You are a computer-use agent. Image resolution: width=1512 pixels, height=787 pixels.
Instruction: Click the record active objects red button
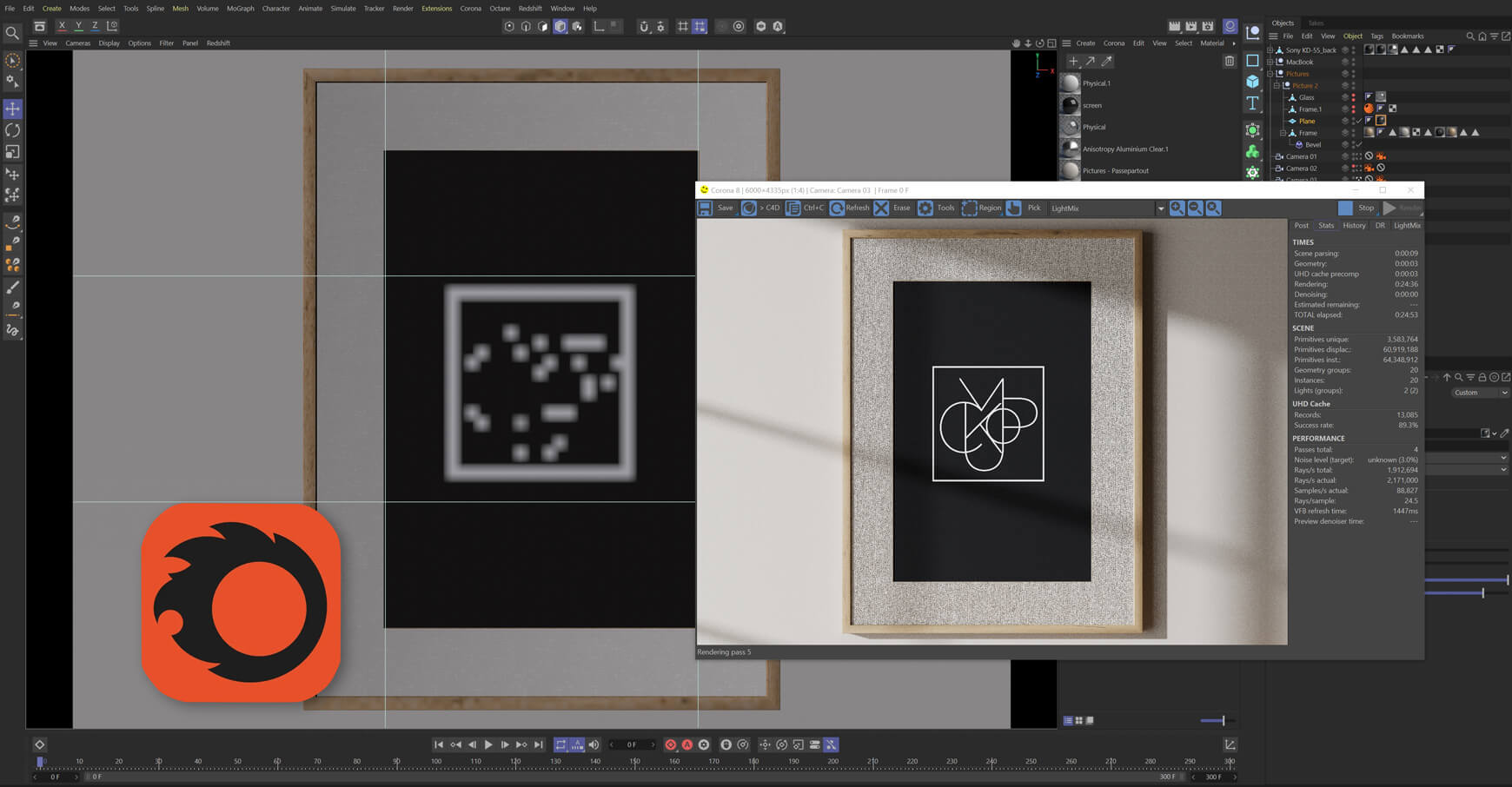[670, 744]
